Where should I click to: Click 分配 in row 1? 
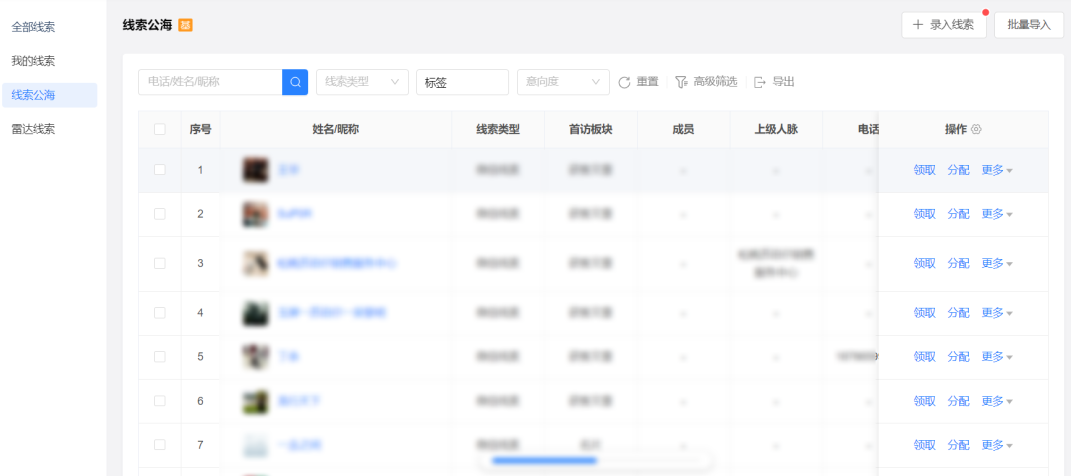tap(958, 170)
